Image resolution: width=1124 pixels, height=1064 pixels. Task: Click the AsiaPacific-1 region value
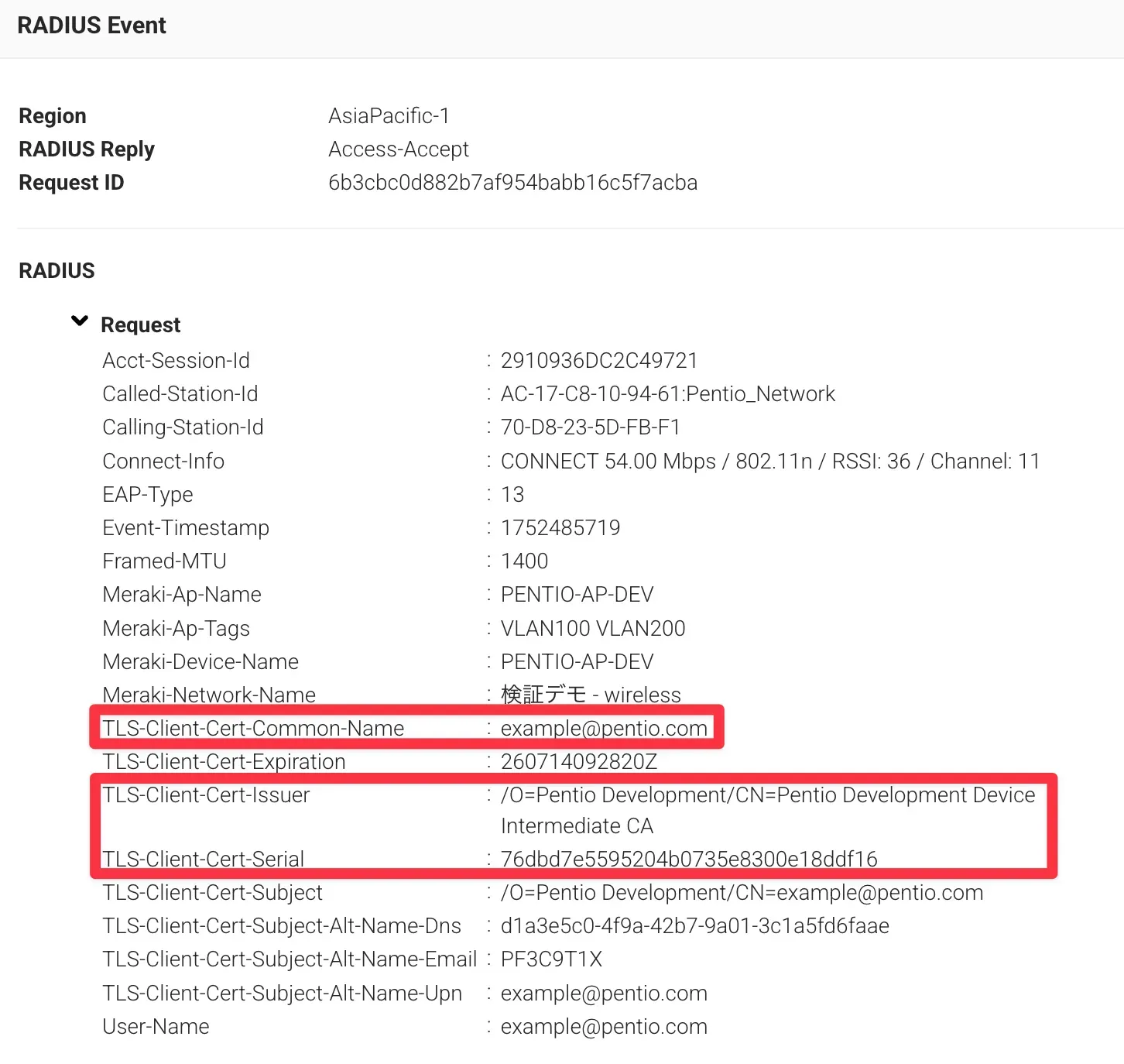click(389, 116)
